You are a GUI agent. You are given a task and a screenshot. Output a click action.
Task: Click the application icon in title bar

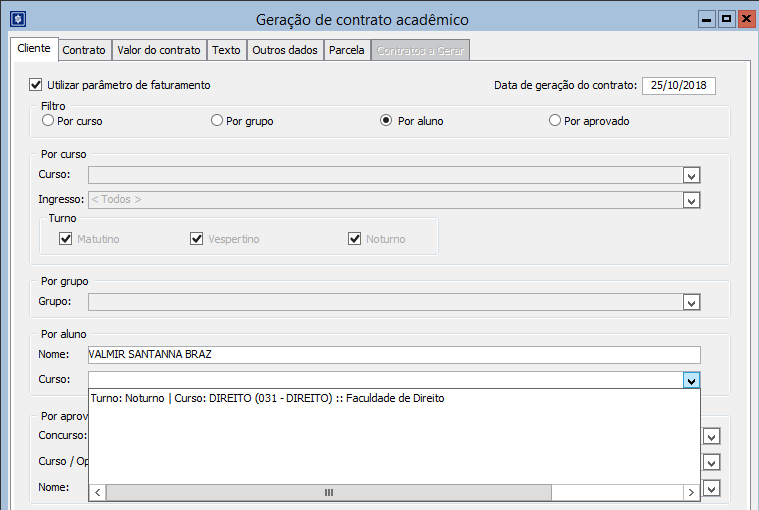tap(15, 19)
